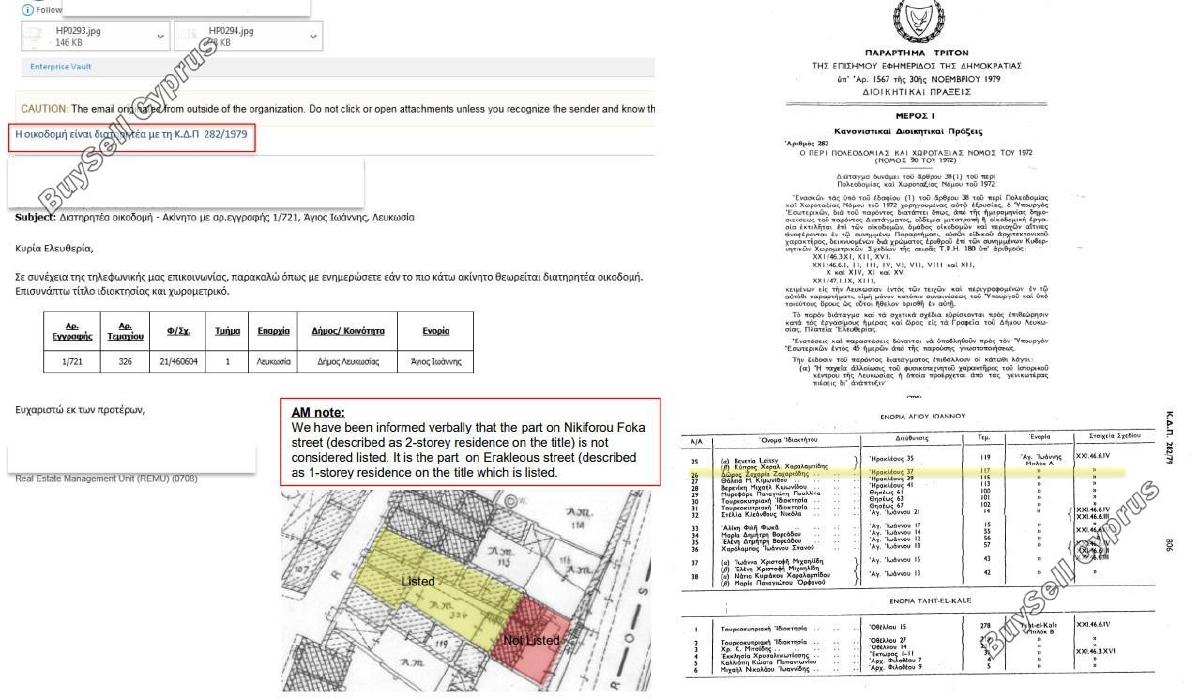Click the AM note heading
This screenshot has width=1200, height=699.
tap(317, 412)
